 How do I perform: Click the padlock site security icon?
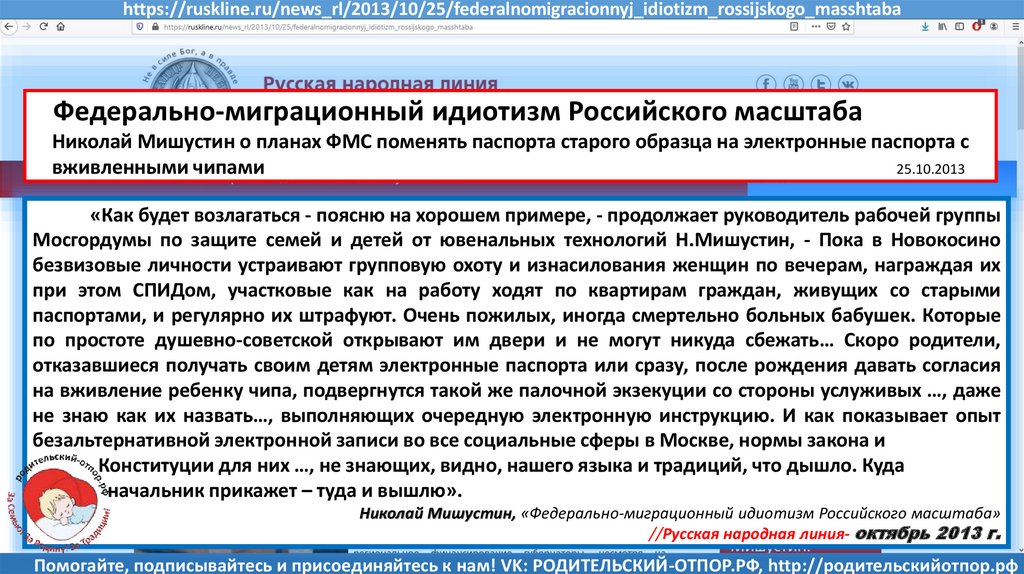pos(155,27)
